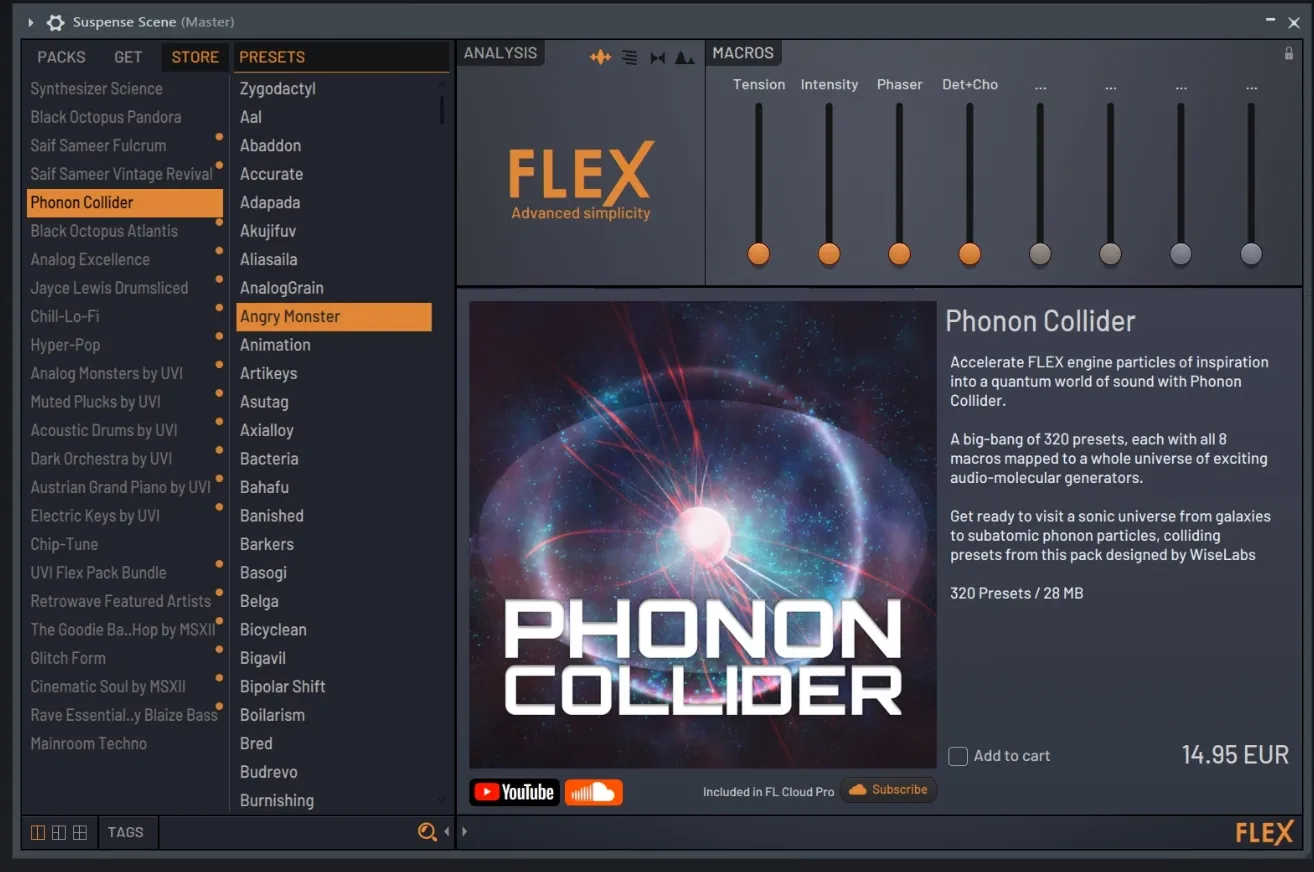The image size is (1314, 872).
Task: Select the STORE tab
Action: pos(195,57)
